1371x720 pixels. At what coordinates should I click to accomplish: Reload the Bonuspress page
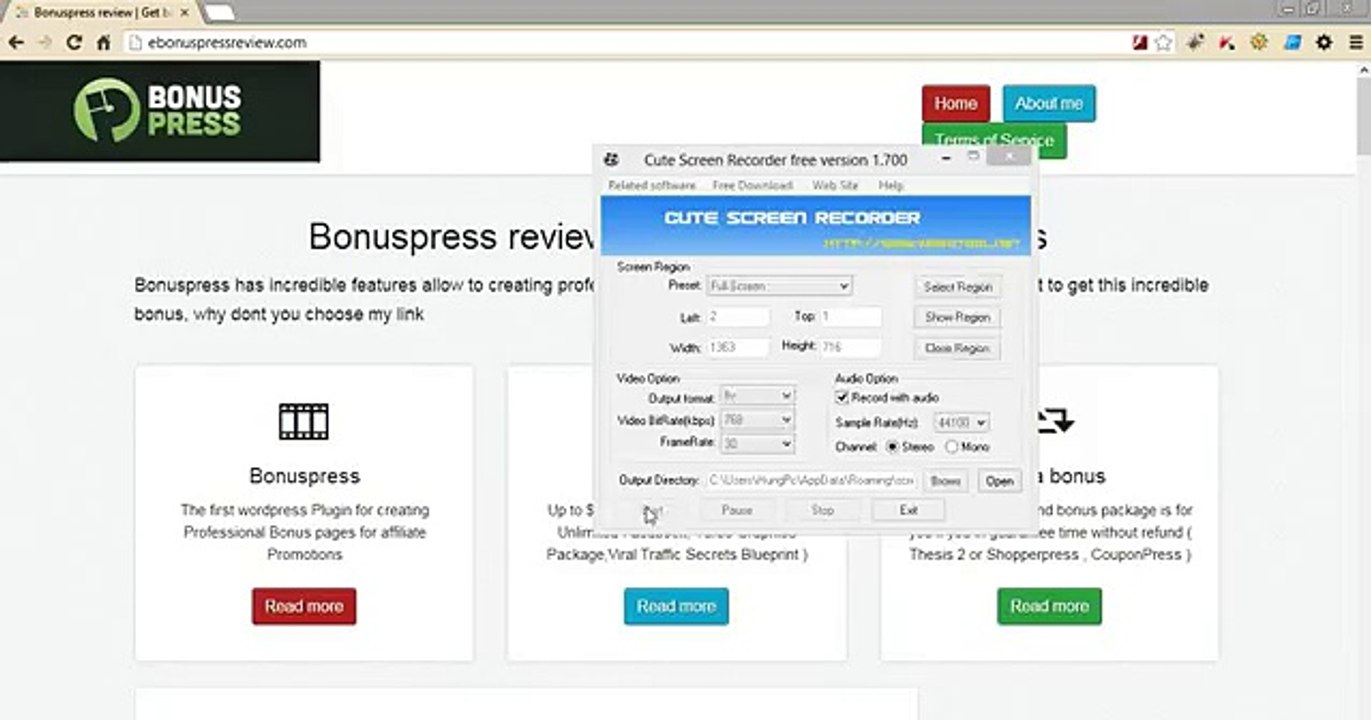pyautogui.click(x=74, y=43)
